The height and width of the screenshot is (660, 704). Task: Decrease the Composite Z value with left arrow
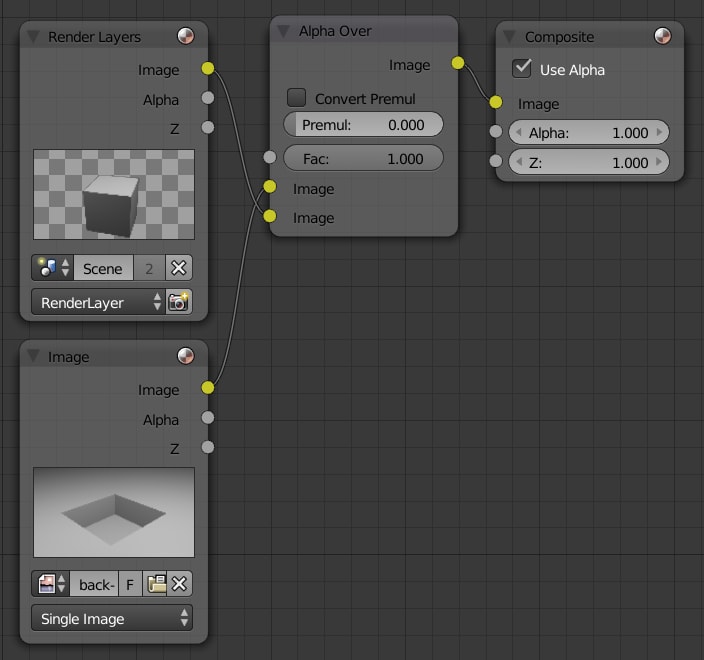point(519,162)
